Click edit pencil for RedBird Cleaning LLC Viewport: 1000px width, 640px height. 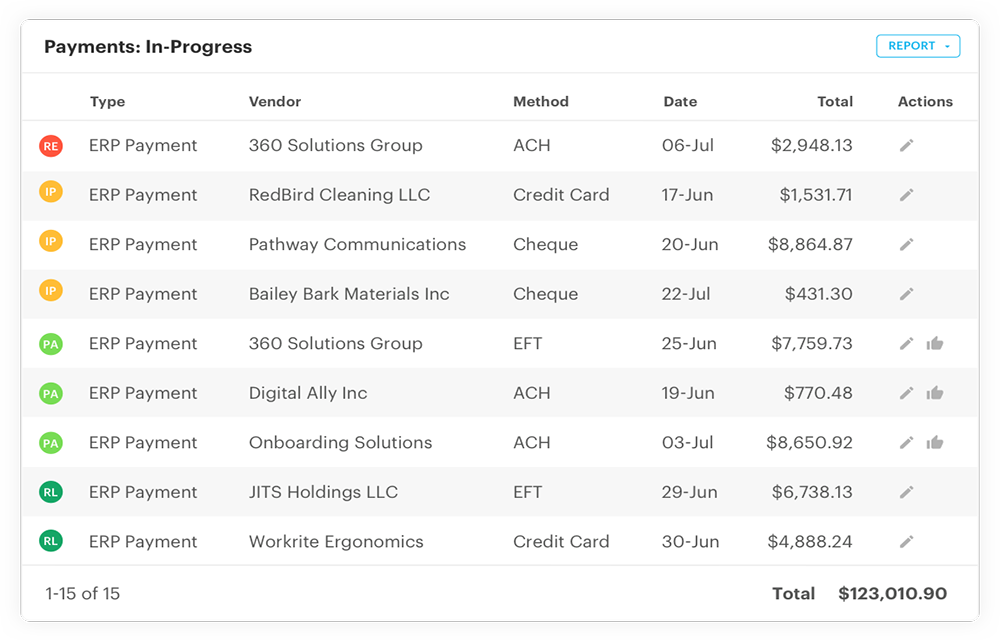pos(906,195)
